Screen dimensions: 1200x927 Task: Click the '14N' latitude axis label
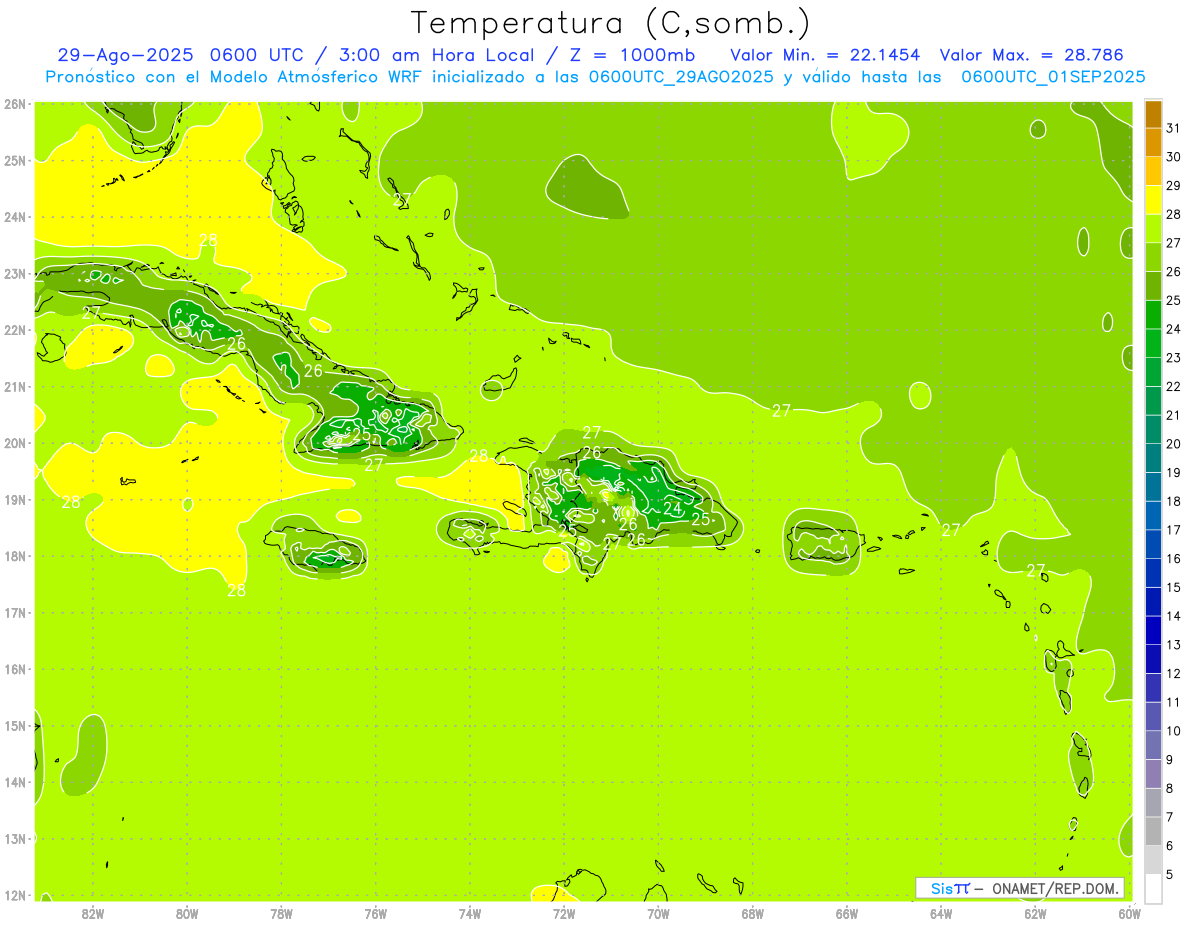[x=15, y=782]
